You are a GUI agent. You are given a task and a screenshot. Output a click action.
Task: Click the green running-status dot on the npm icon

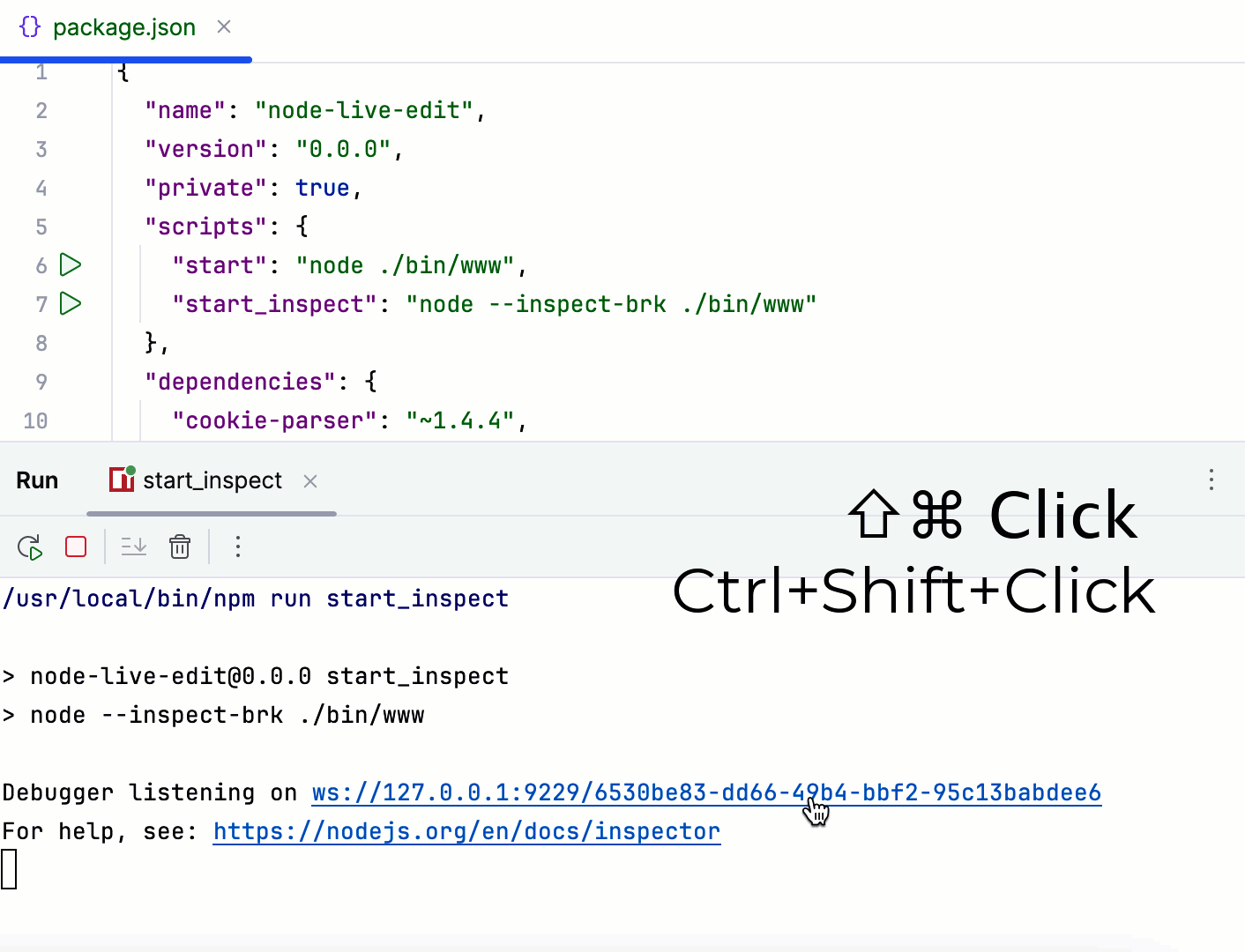pyautogui.click(x=130, y=471)
